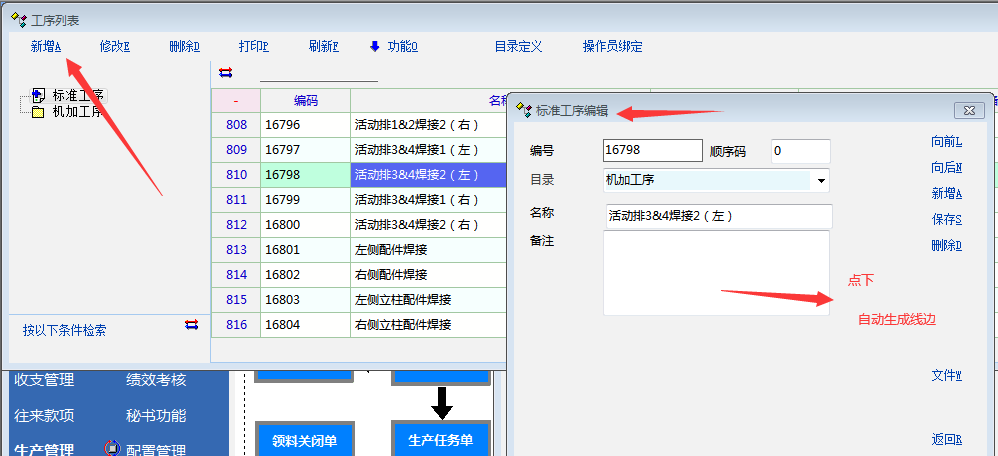
Task: Click the 新增 button in the 工序列表 toolbar
Action: [45, 46]
